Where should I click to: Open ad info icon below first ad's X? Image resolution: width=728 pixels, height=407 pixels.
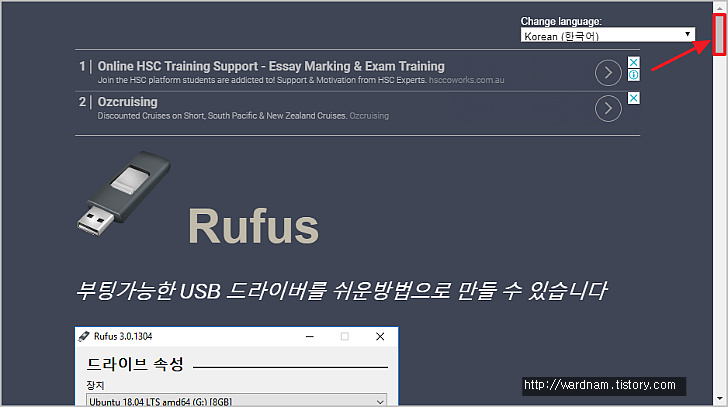tap(633, 75)
